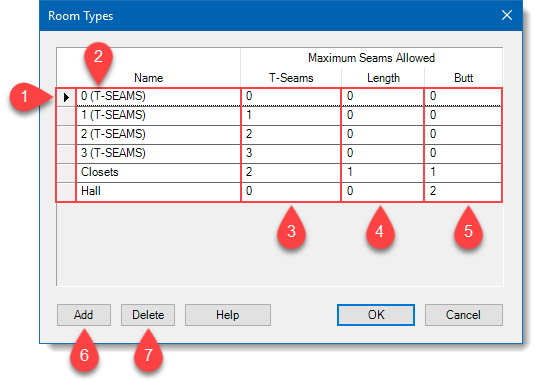Edit Length value for 3 (T-SEAMS) row
Viewport: 548px width, 382px height.
tap(382, 153)
